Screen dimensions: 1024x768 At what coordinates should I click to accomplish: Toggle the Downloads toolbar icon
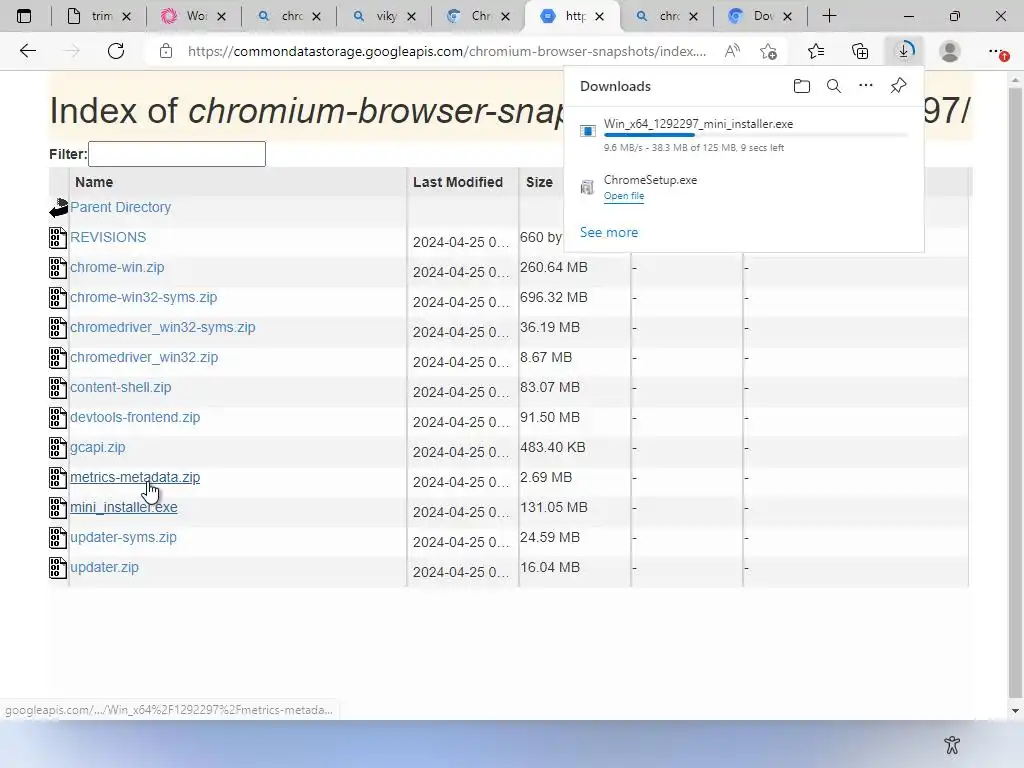click(x=904, y=51)
